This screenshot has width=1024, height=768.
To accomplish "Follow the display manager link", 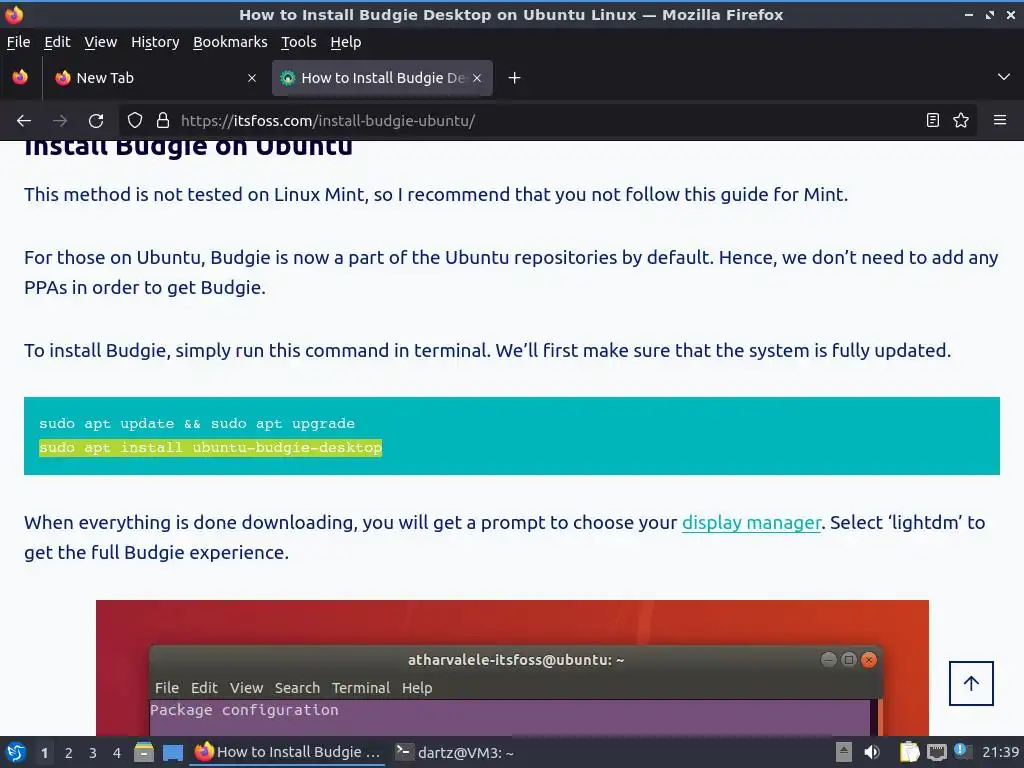I will click(x=751, y=522).
